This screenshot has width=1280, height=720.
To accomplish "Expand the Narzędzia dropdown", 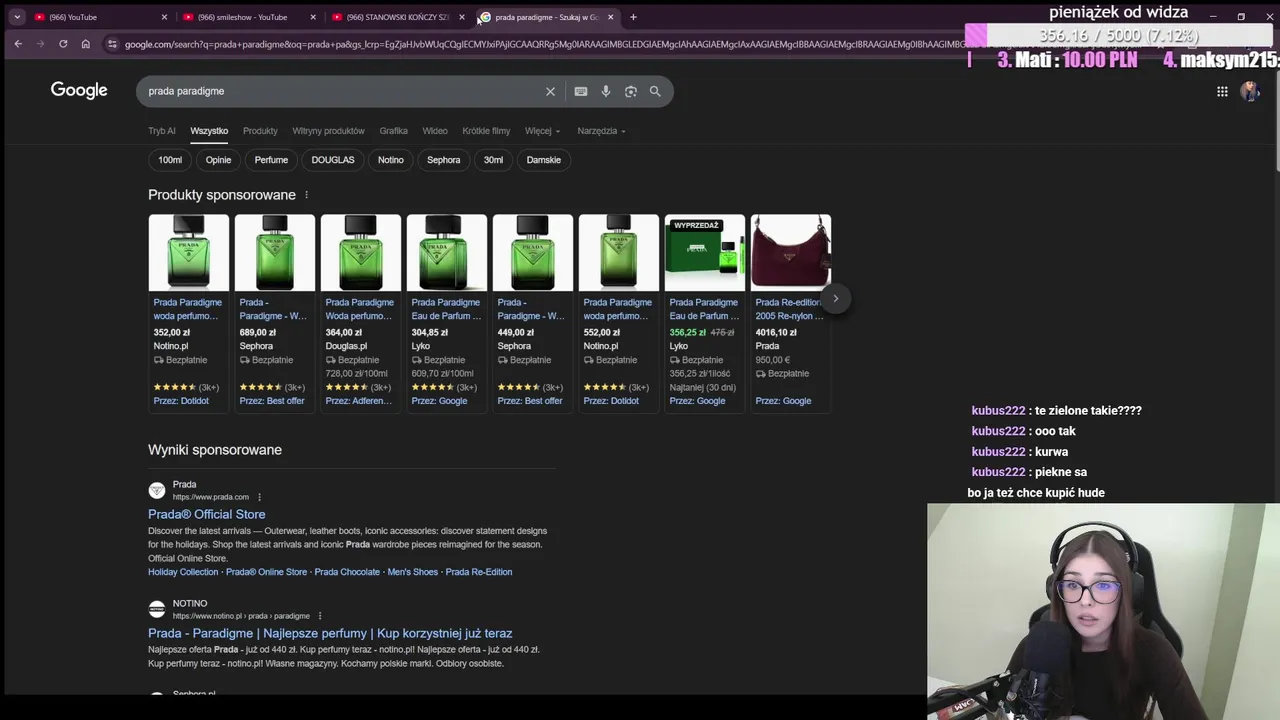I will tap(601, 131).
